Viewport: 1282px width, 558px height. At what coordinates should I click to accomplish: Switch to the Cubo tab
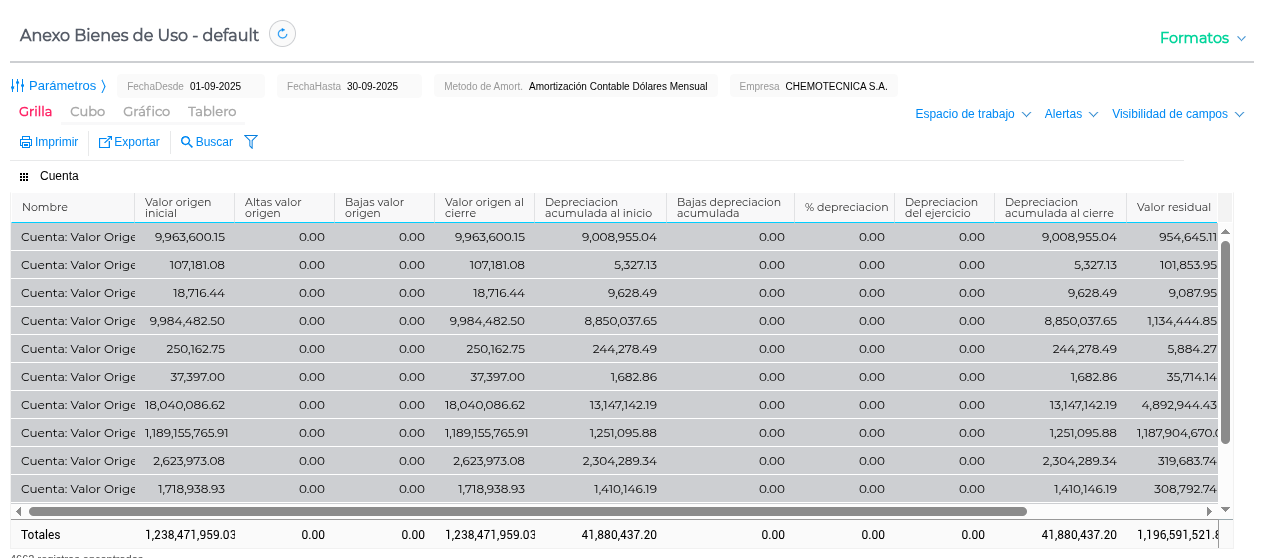87,112
